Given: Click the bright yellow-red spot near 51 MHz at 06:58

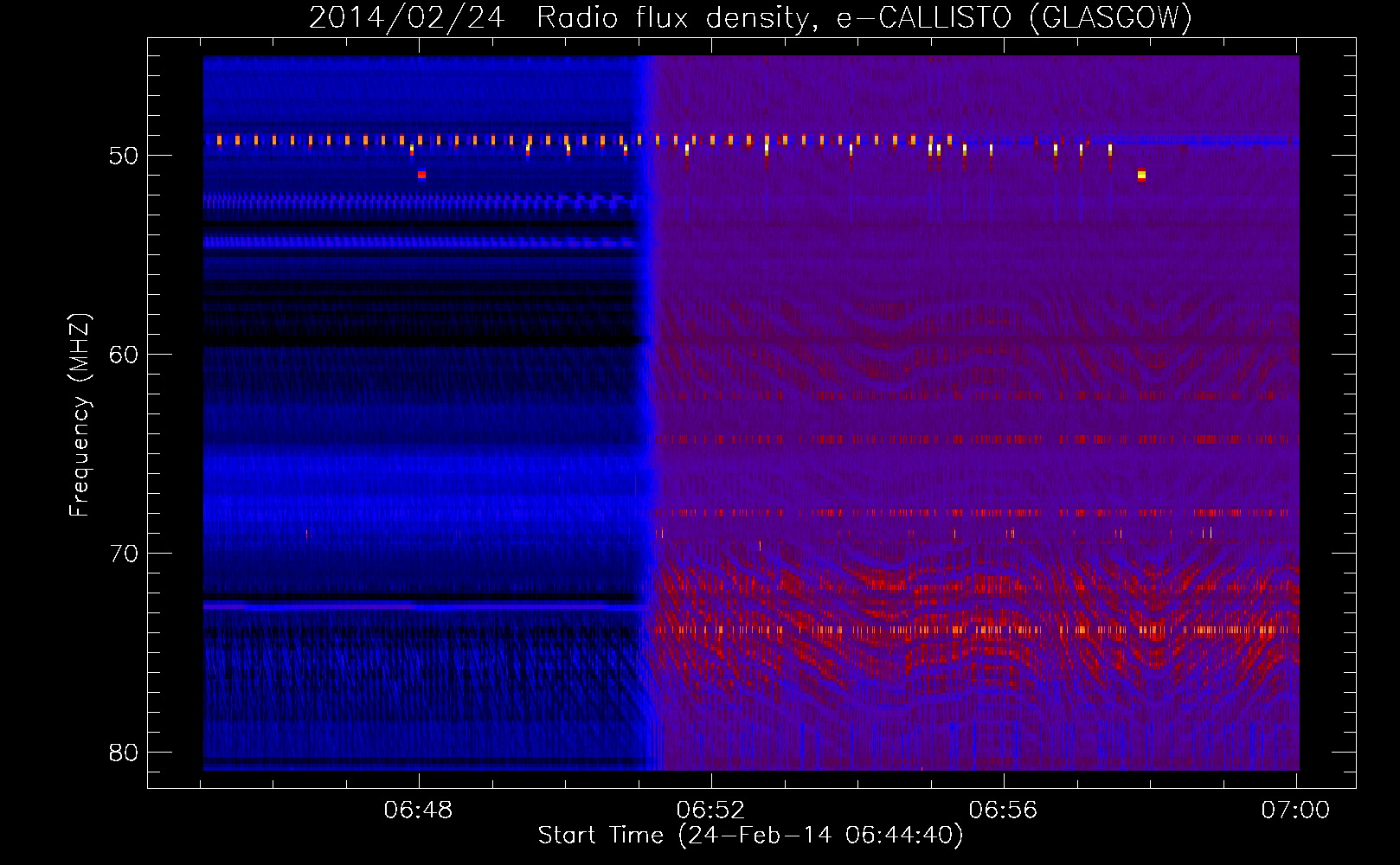Looking at the screenshot, I should click(1141, 176).
